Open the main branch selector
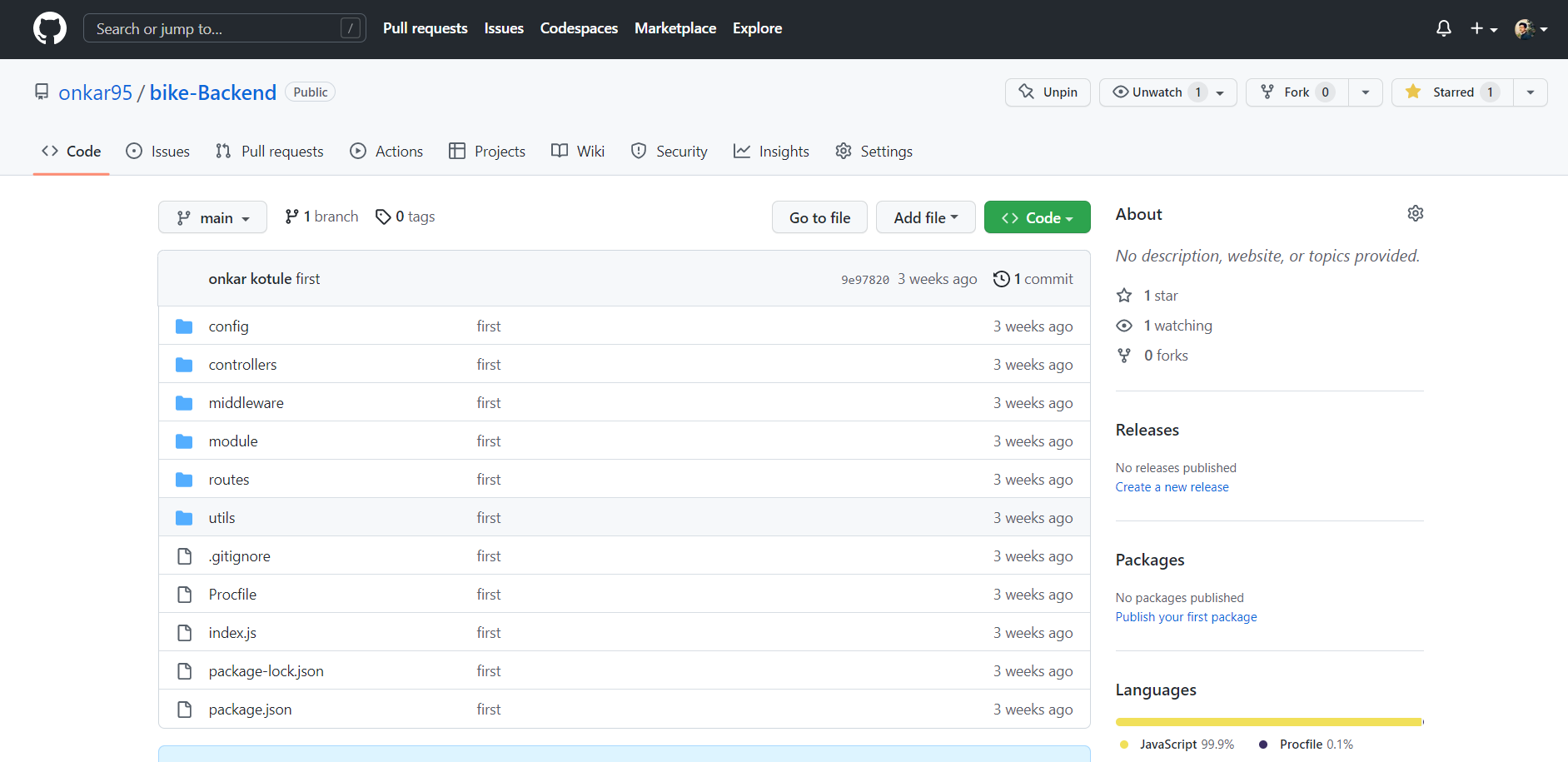This screenshot has height=762, width=1568. pyautogui.click(x=212, y=217)
